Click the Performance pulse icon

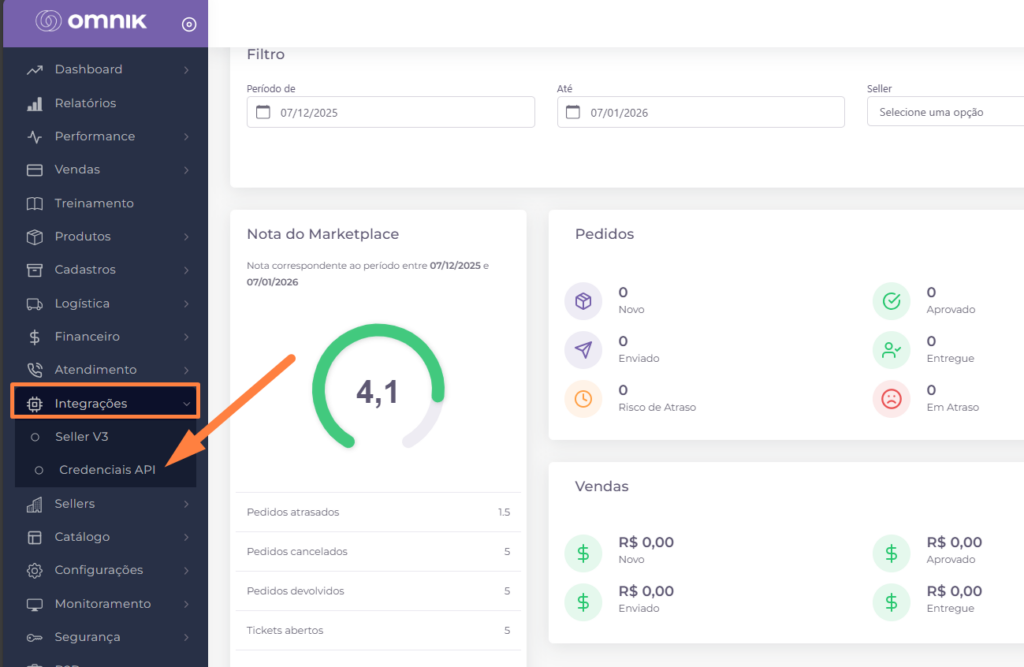coord(35,136)
